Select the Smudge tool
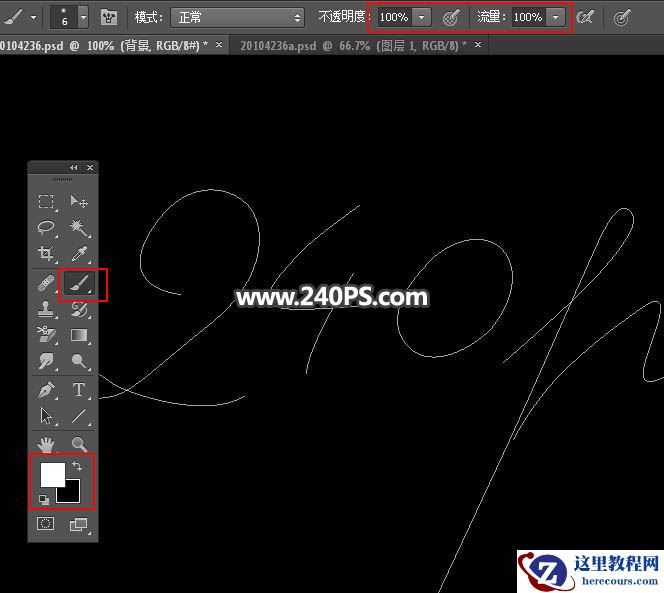Image resolution: width=664 pixels, height=593 pixels. [46, 361]
